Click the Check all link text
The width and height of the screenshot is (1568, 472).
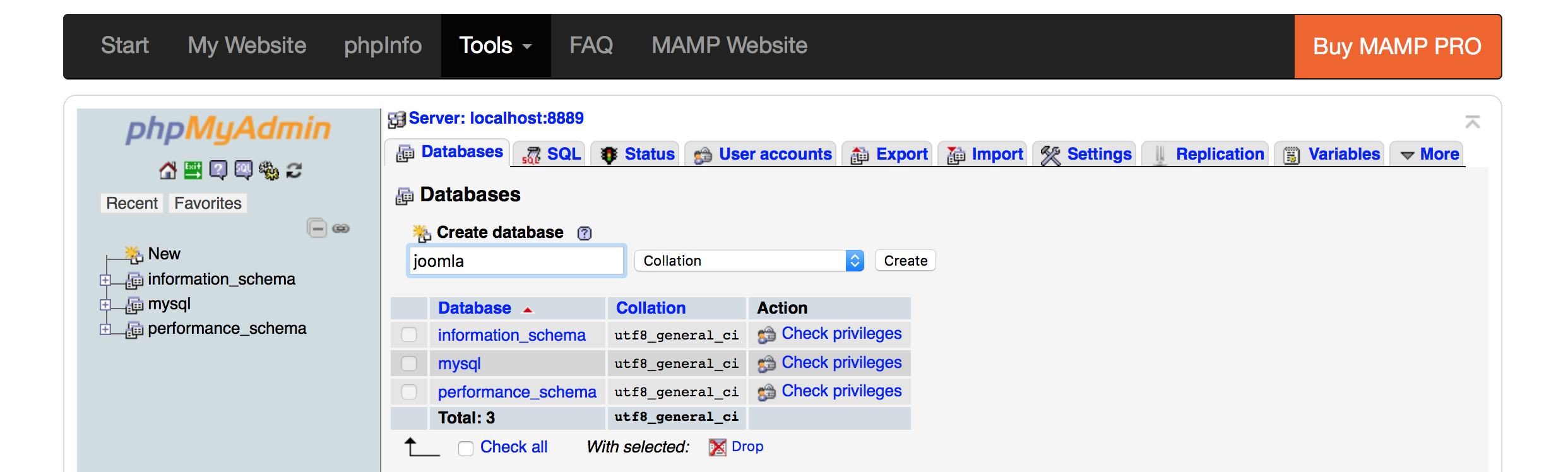pyautogui.click(x=514, y=447)
